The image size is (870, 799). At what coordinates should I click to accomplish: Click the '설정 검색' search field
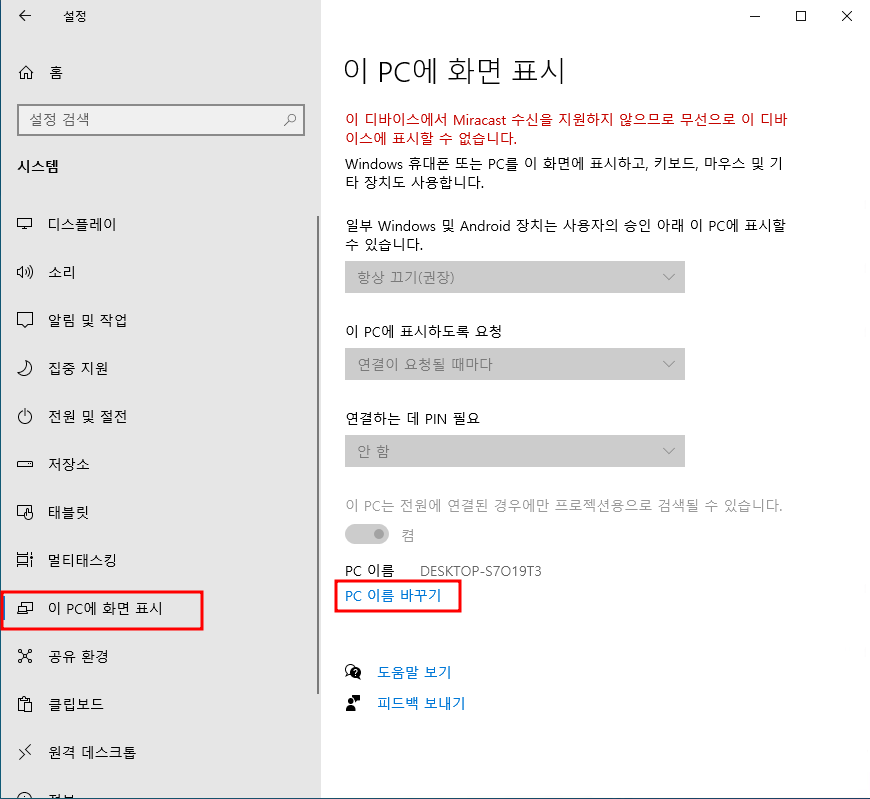[x=150, y=120]
